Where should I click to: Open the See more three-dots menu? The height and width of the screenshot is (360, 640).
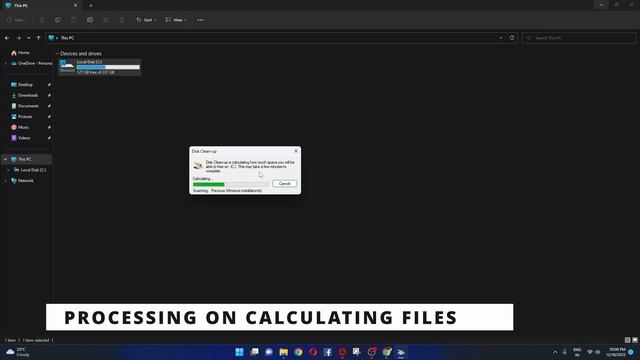[x=200, y=20]
